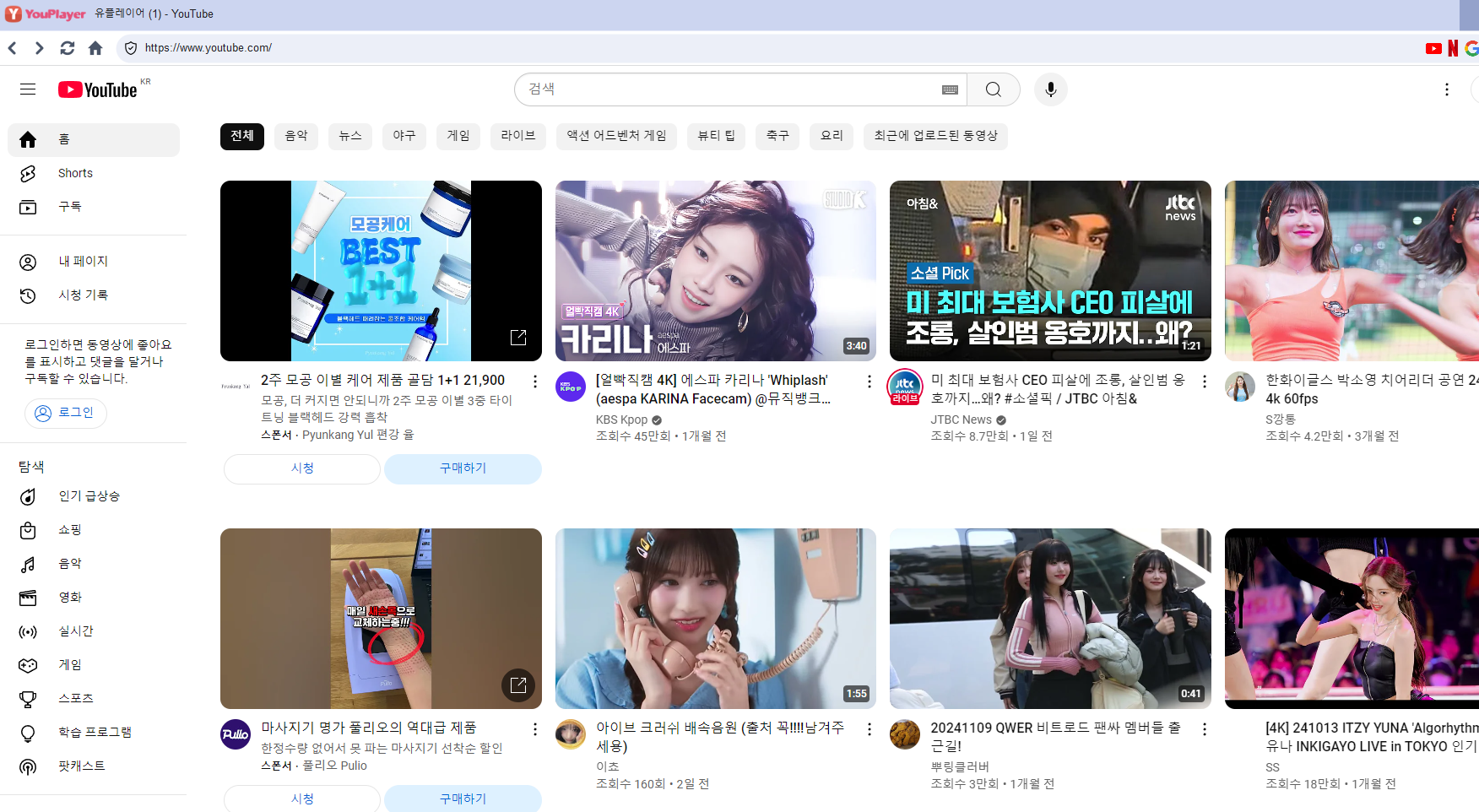Go forward with the browser forward arrow
The height and width of the screenshot is (812, 1479).
[39, 48]
